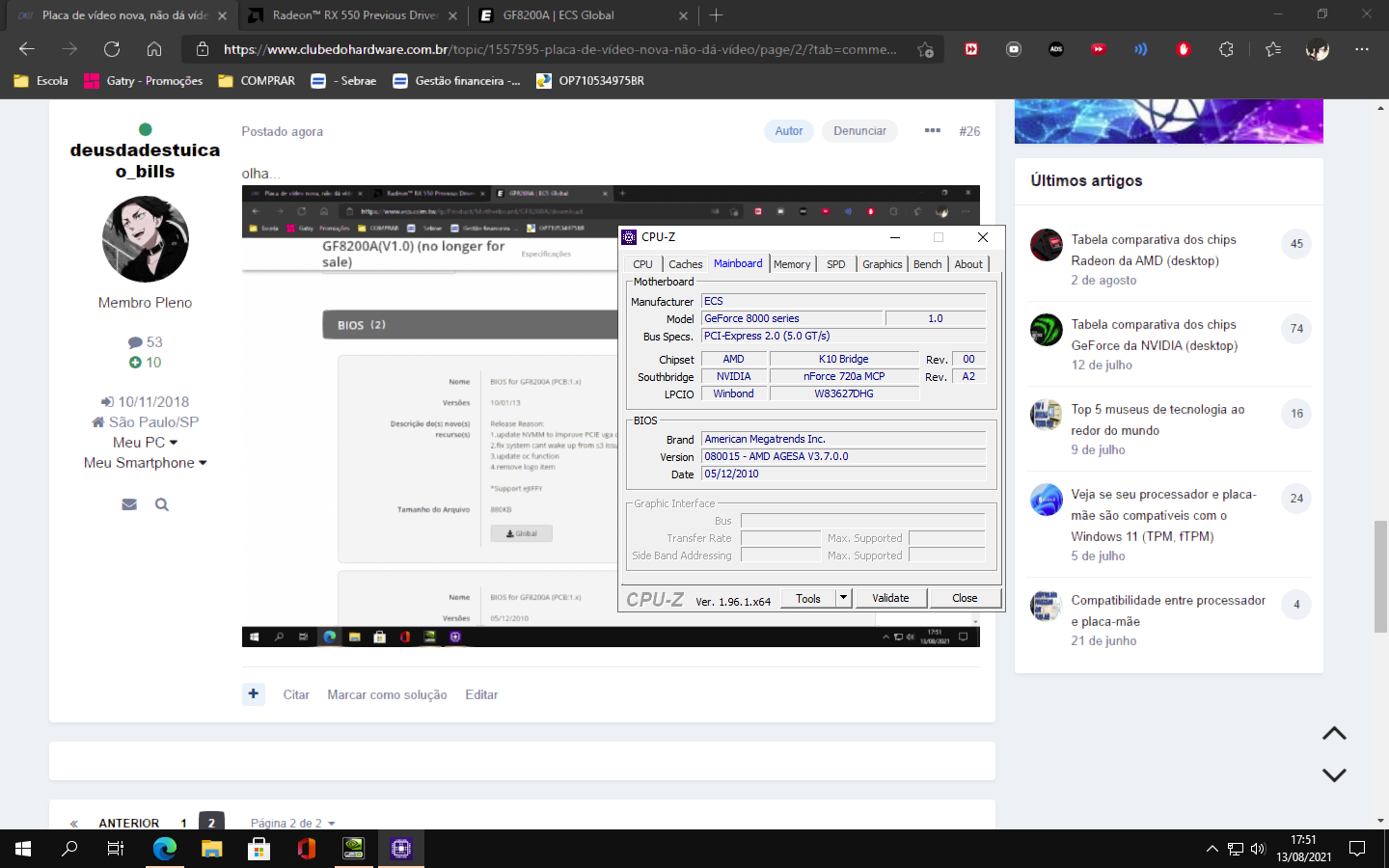Open browser extensions puzzle icon
The image size is (1389, 868).
click(x=1226, y=49)
